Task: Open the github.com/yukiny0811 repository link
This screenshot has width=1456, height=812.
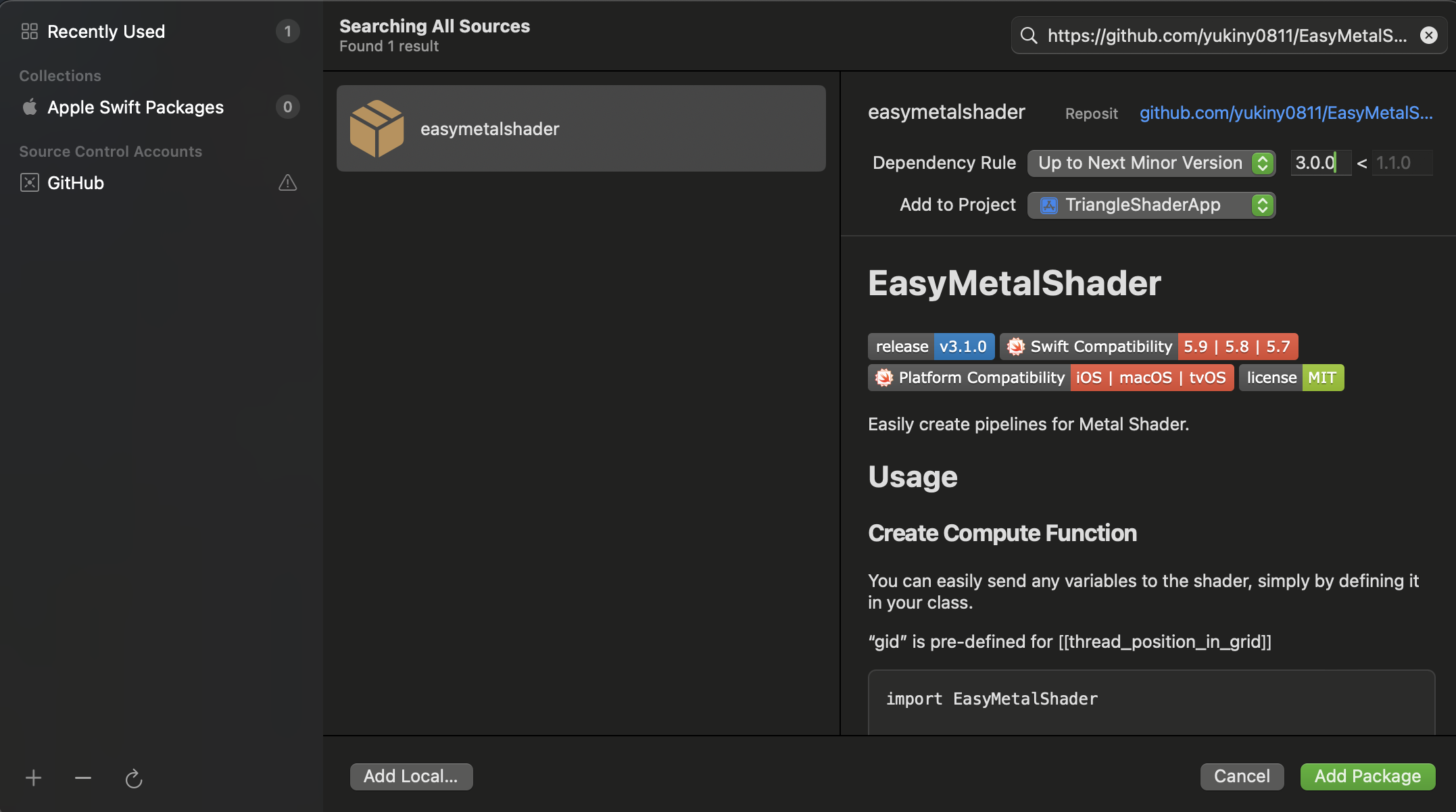Action: 1285,113
